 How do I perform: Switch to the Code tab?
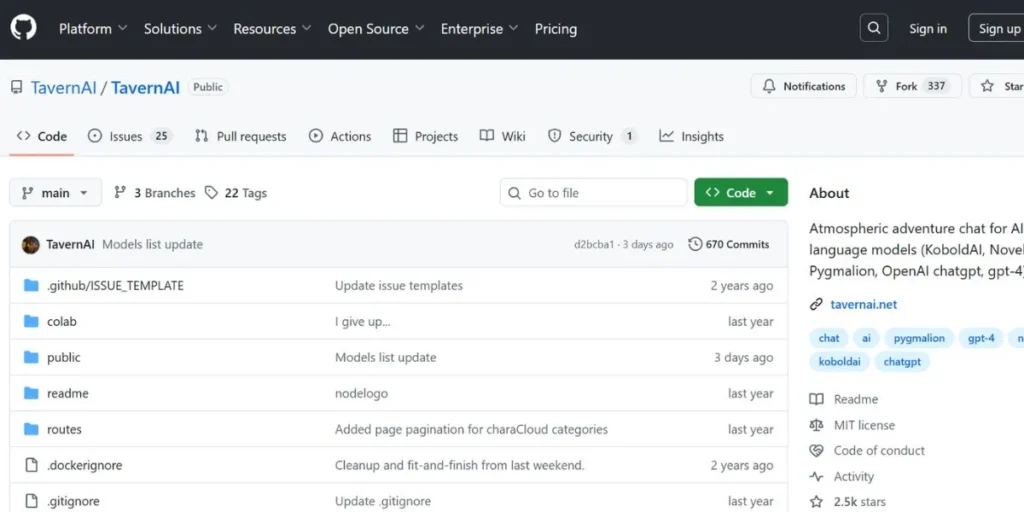tap(42, 136)
